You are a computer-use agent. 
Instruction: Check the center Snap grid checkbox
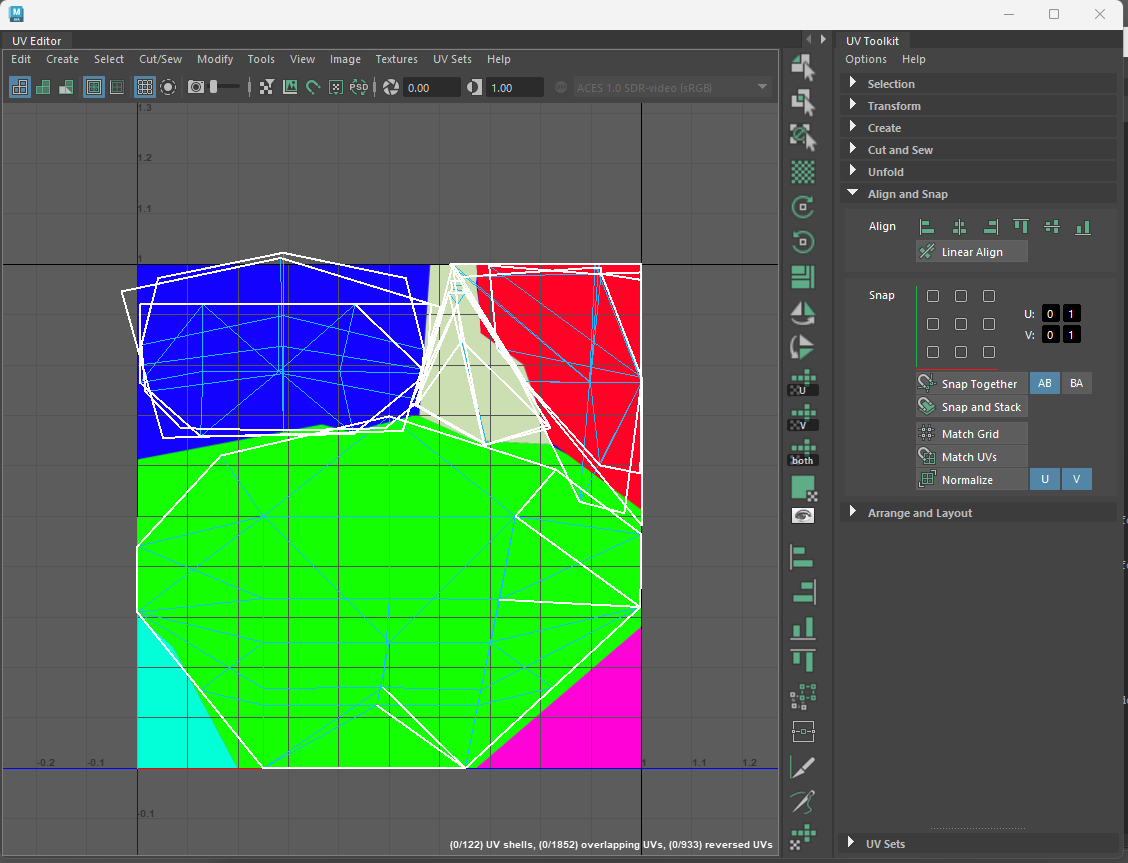pos(961,324)
